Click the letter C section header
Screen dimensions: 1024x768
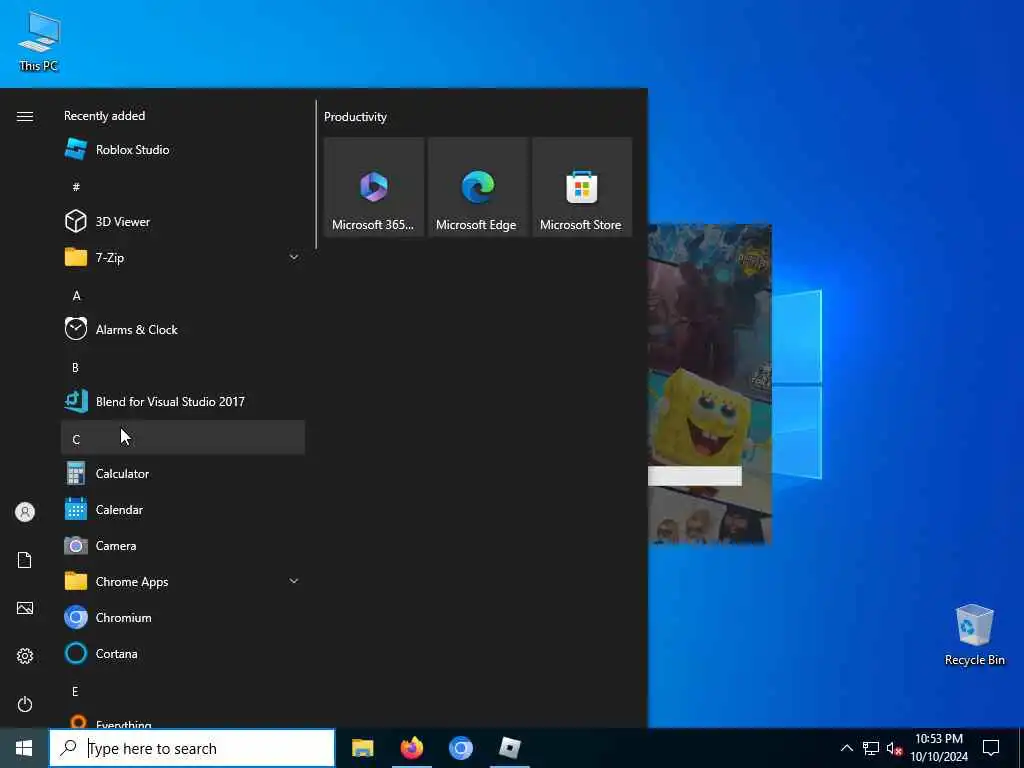click(183, 438)
